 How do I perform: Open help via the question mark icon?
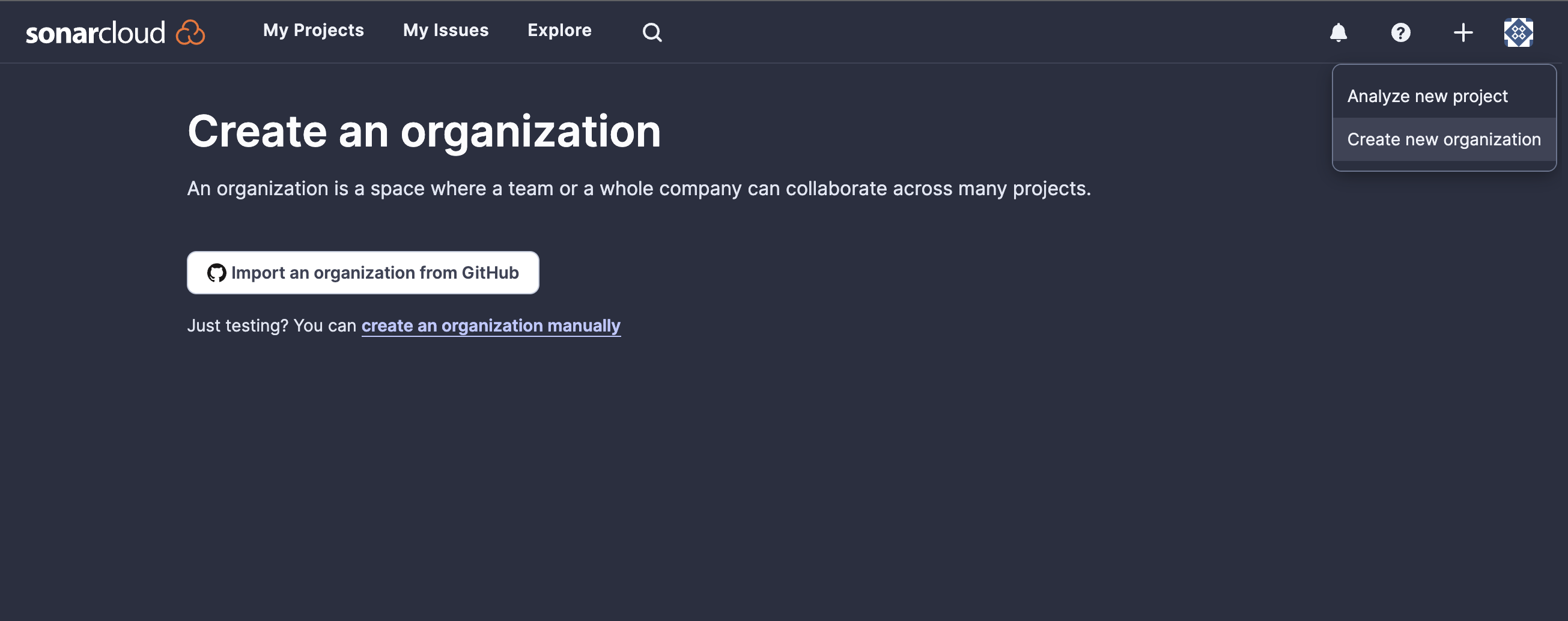[x=1399, y=32]
